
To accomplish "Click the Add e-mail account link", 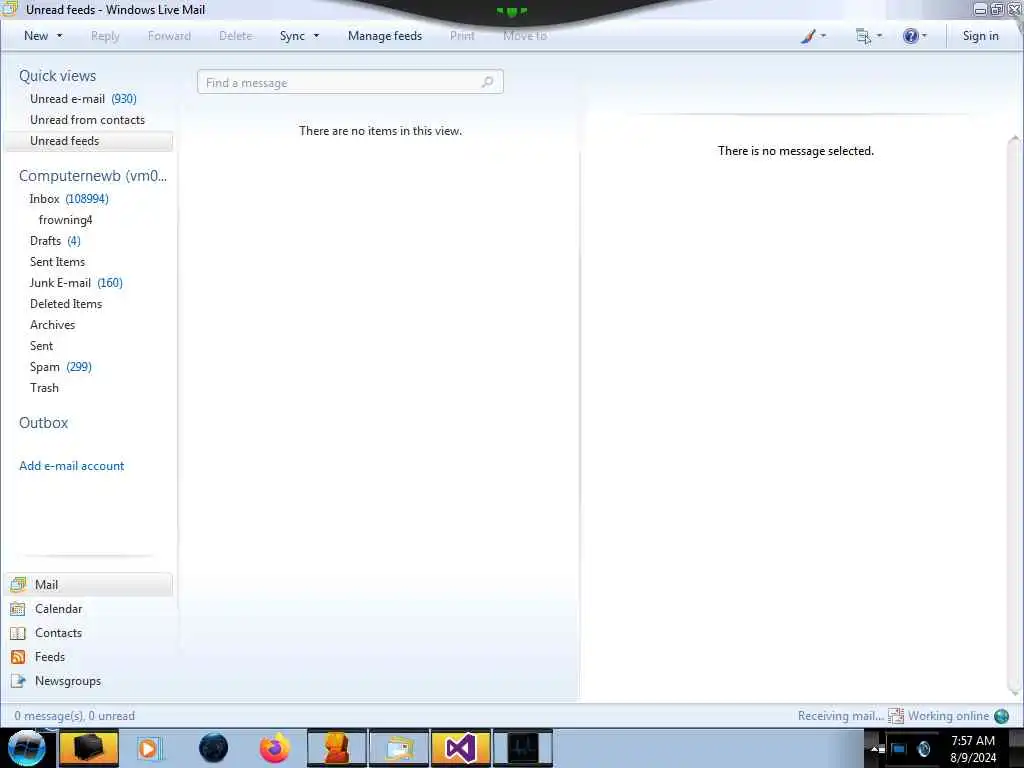I will (x=71, y=466).
